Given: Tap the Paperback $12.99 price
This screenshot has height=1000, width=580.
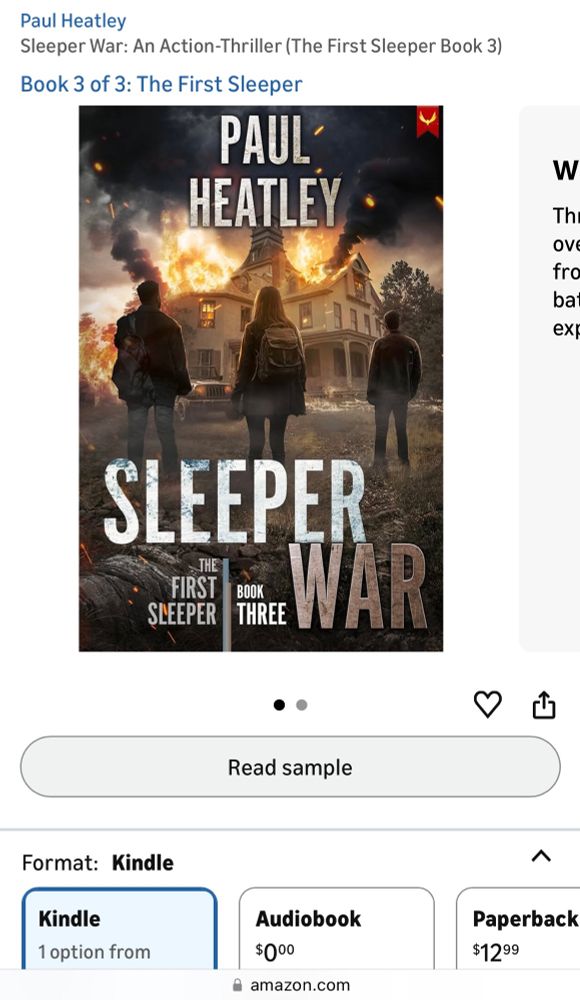Looking at the screenshot, I should [x=496, y=952].
